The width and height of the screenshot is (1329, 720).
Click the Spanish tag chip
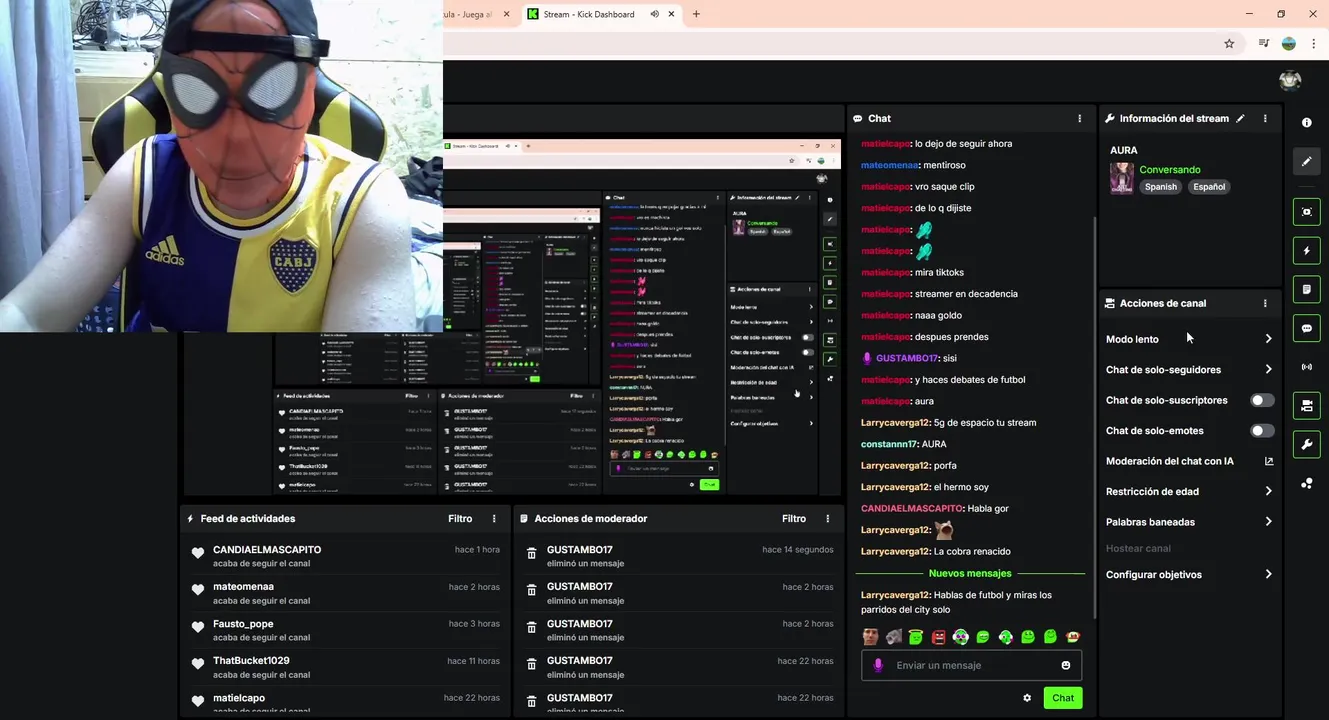pyautogui.click(x=1161, y=187)
